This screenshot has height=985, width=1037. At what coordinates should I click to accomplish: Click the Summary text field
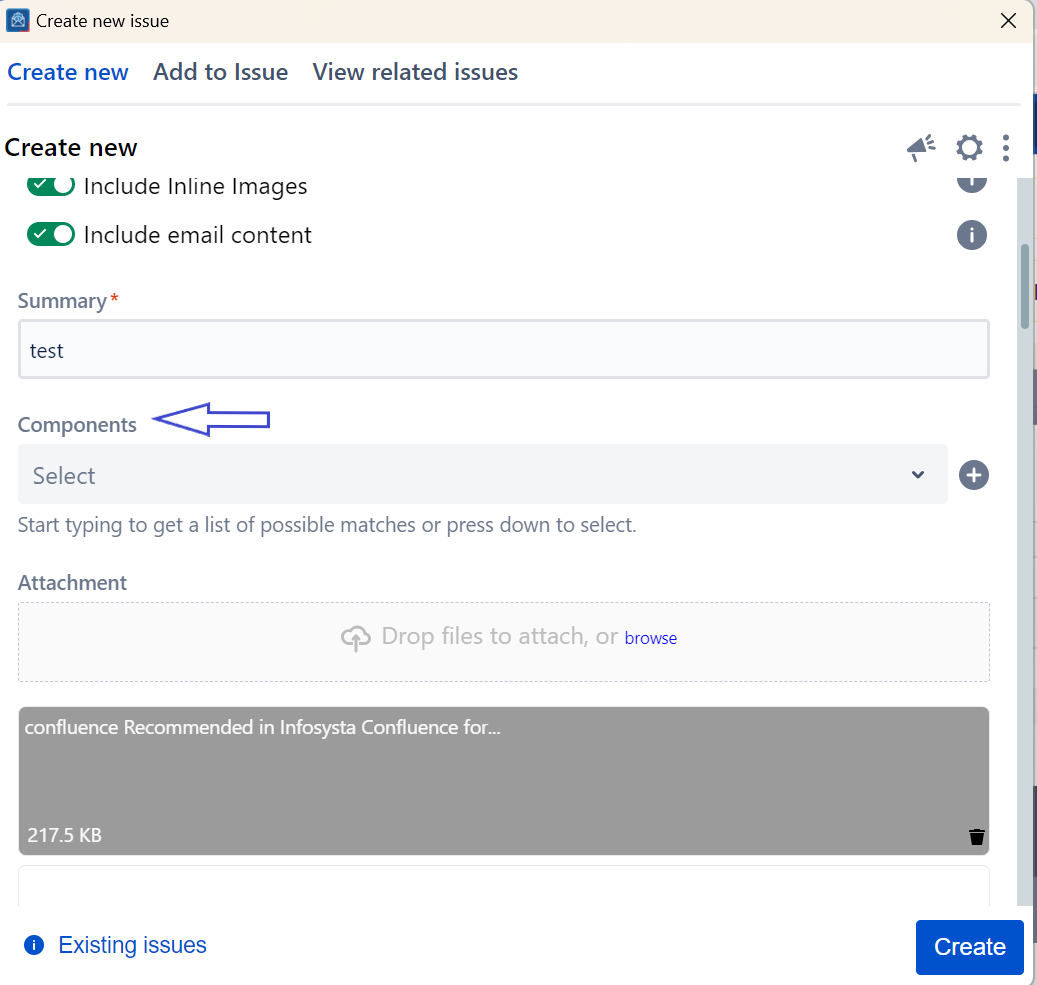503,350
